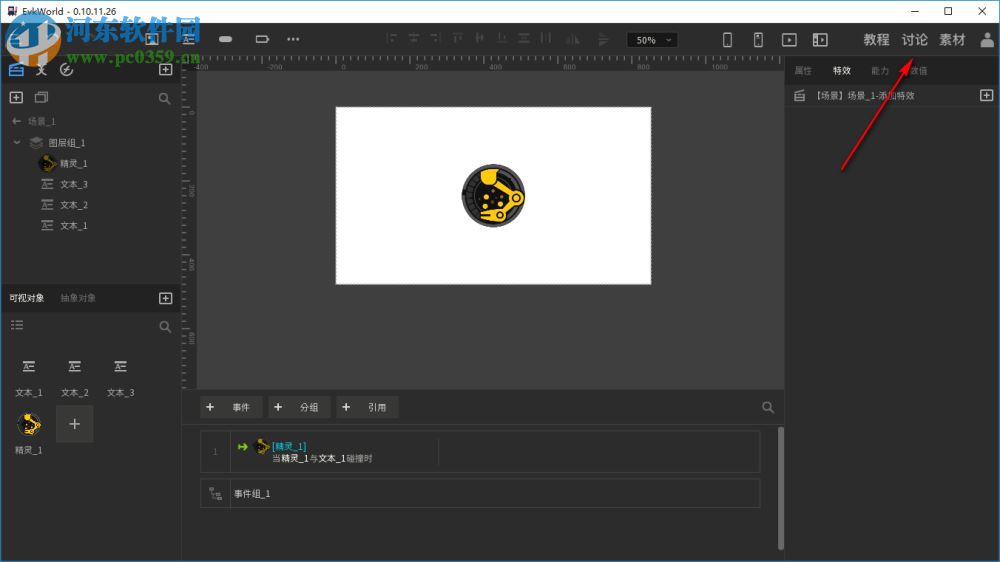The width and height of the screenshot is (1000, 562).
Task: Add object with plus icon beside 抽象对象
Action: 165,298
